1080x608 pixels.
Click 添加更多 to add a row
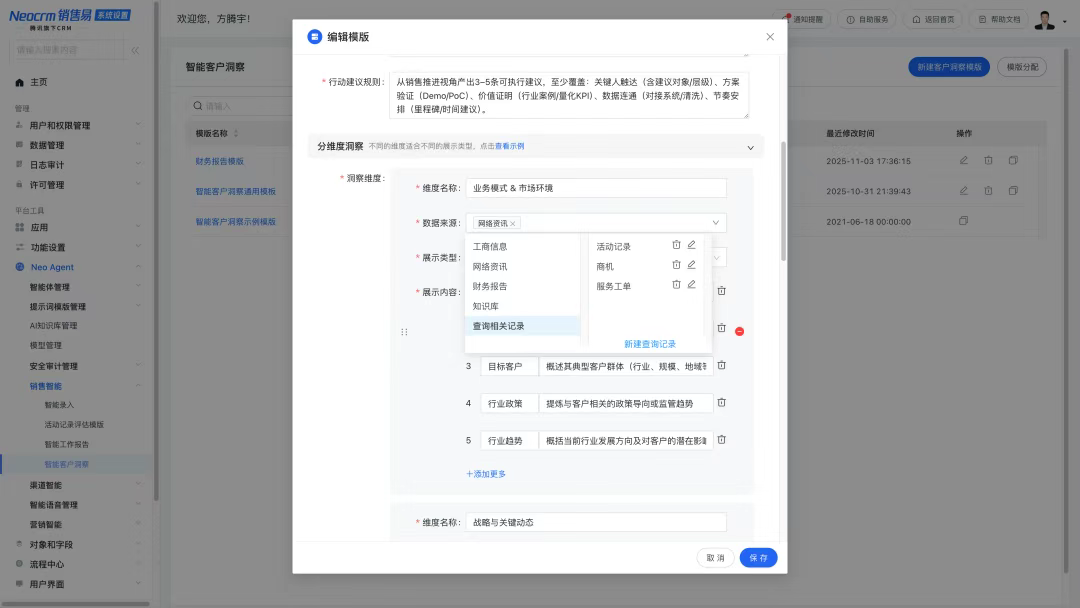pos(486,474)
